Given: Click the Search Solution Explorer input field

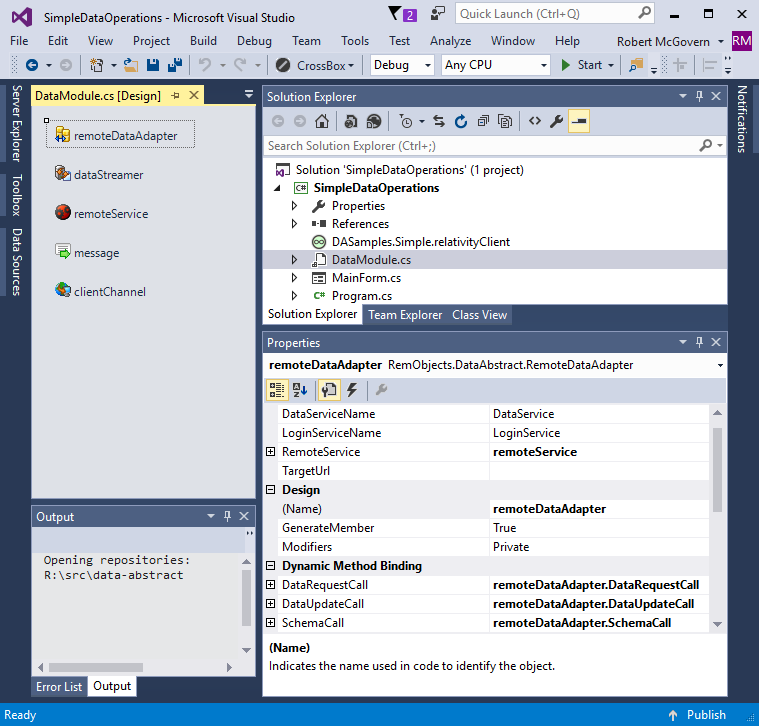Looking at the screenshot, I should pyautogui.click(x=480, y=146).
